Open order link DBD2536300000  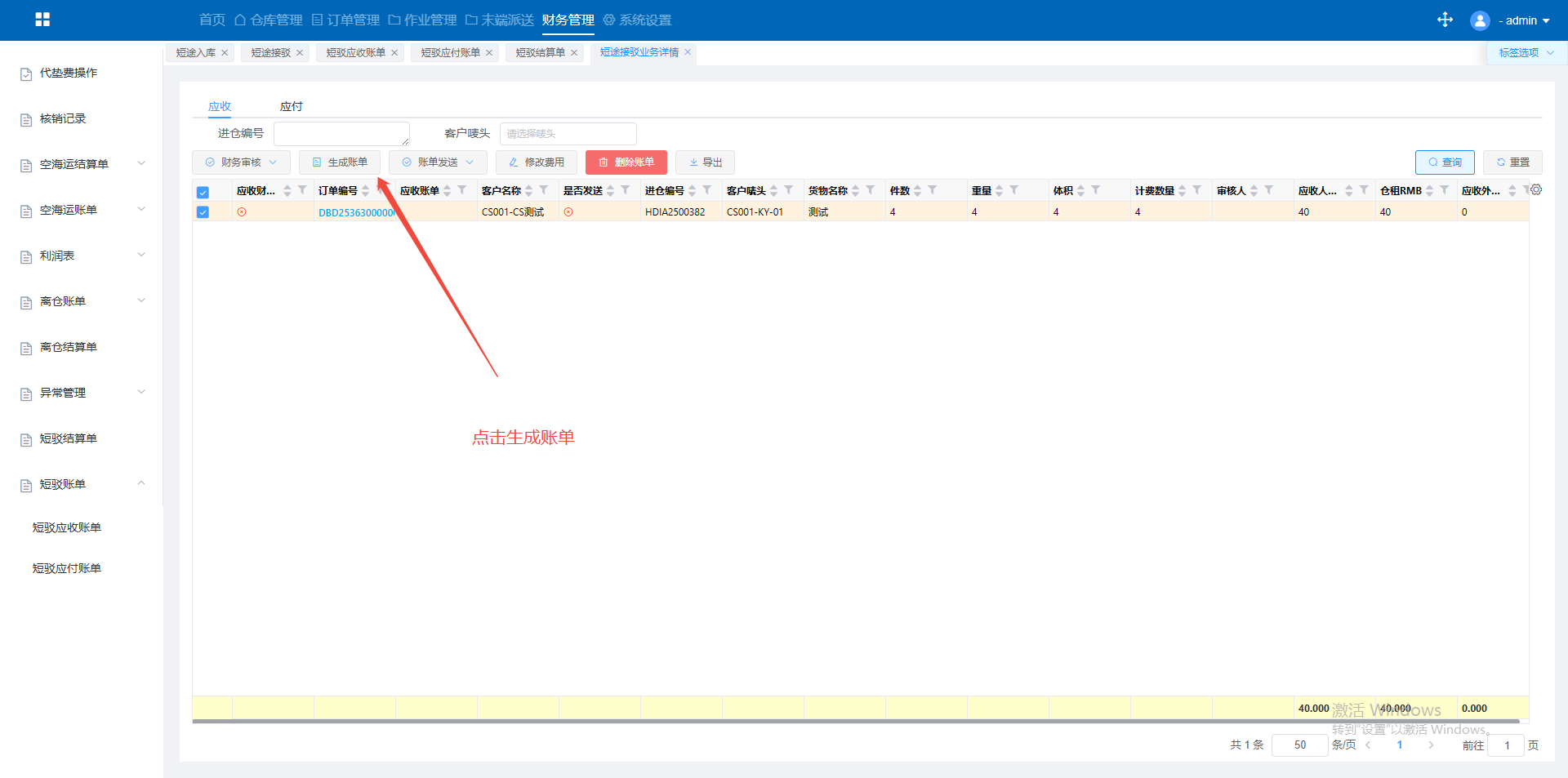[356, 212]
